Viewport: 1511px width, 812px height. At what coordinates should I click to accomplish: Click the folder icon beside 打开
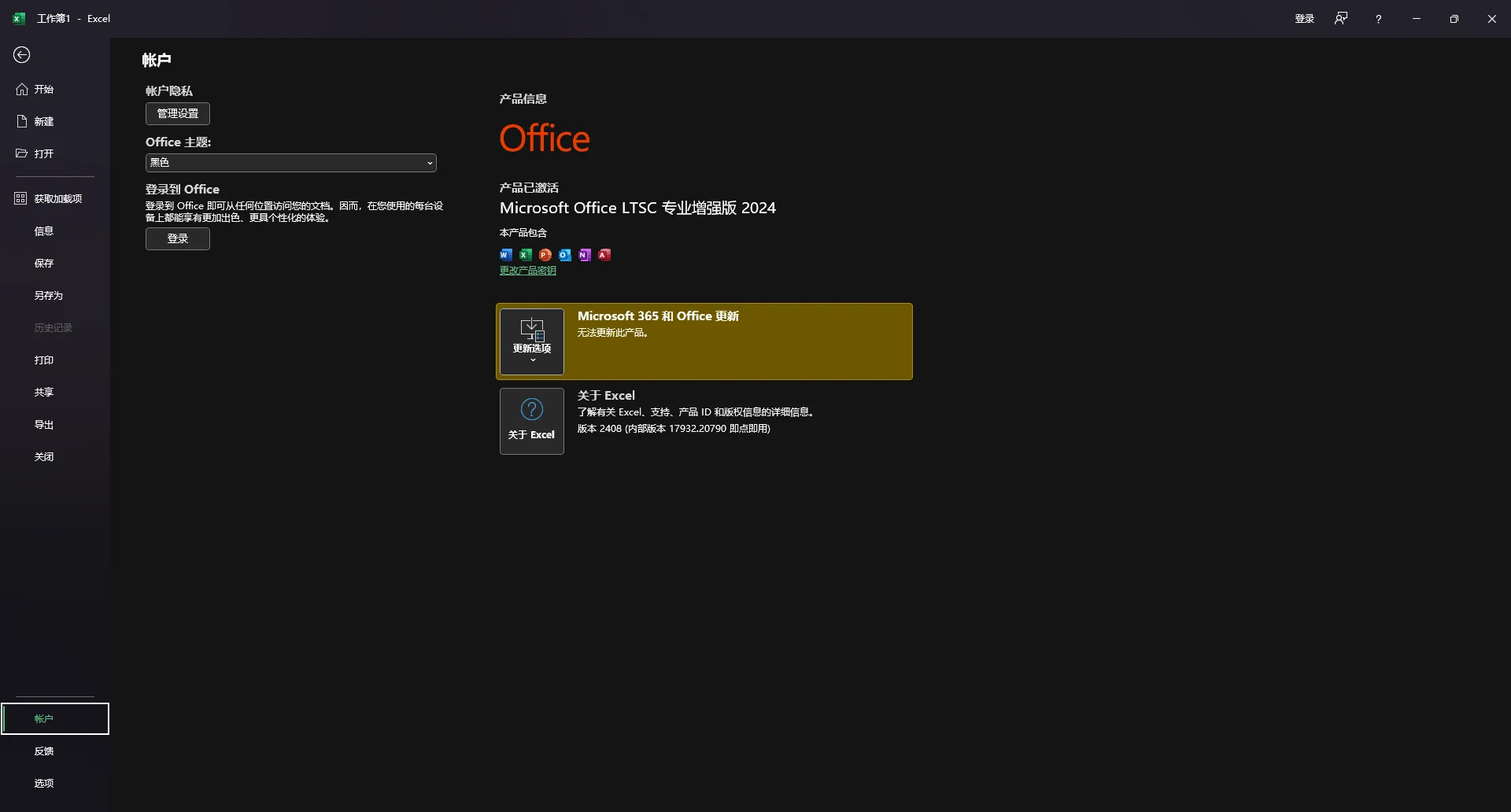22,153
